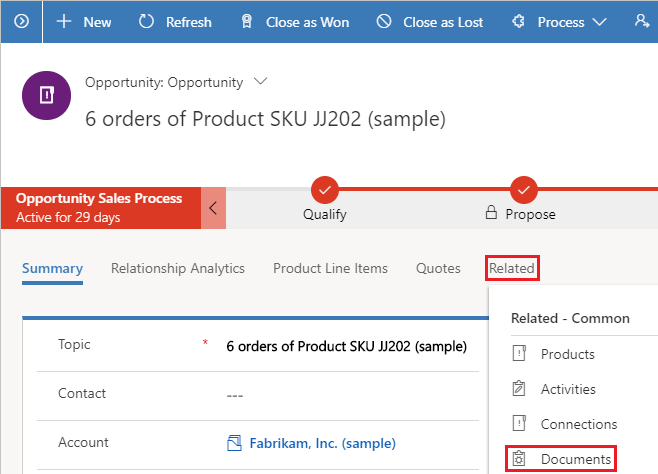Image resolution: width=658 pixels, height=474 pixels.
Task: Open the Relationship Analytics tab
Action: point(178,268)
